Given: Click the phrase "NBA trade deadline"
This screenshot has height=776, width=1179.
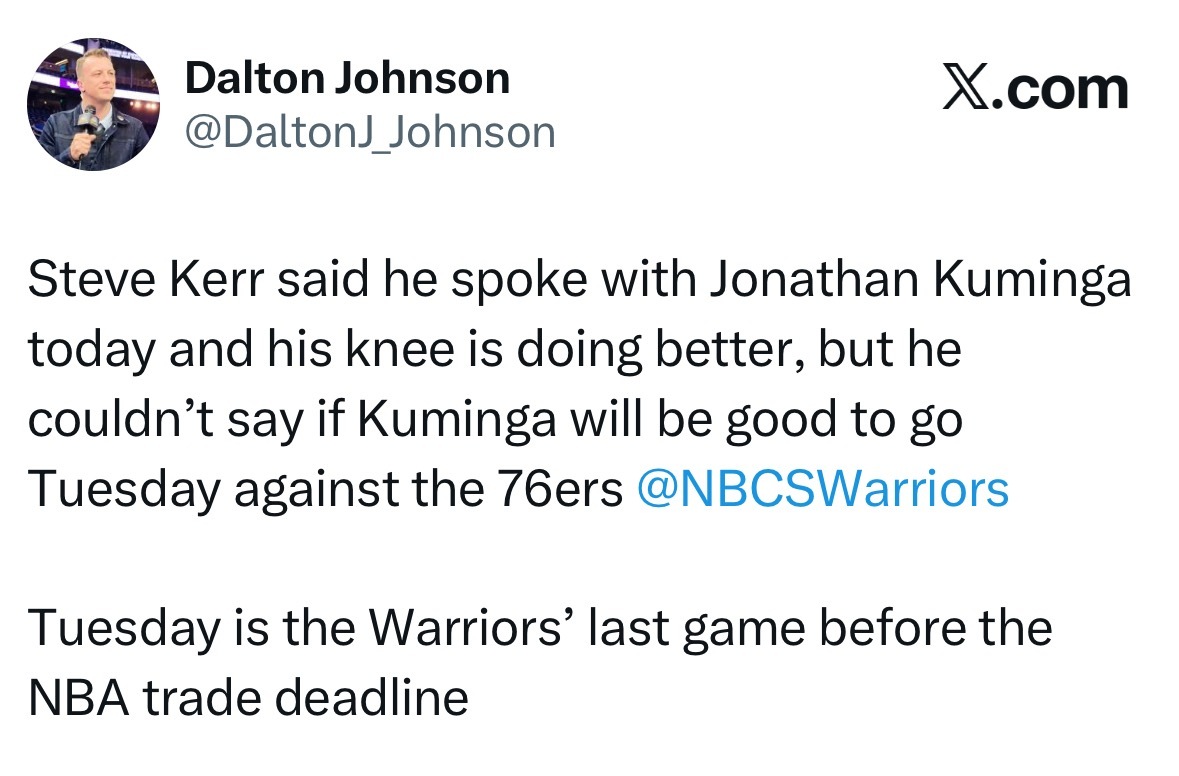Looking at the screenshot, I should click(248, 698).
